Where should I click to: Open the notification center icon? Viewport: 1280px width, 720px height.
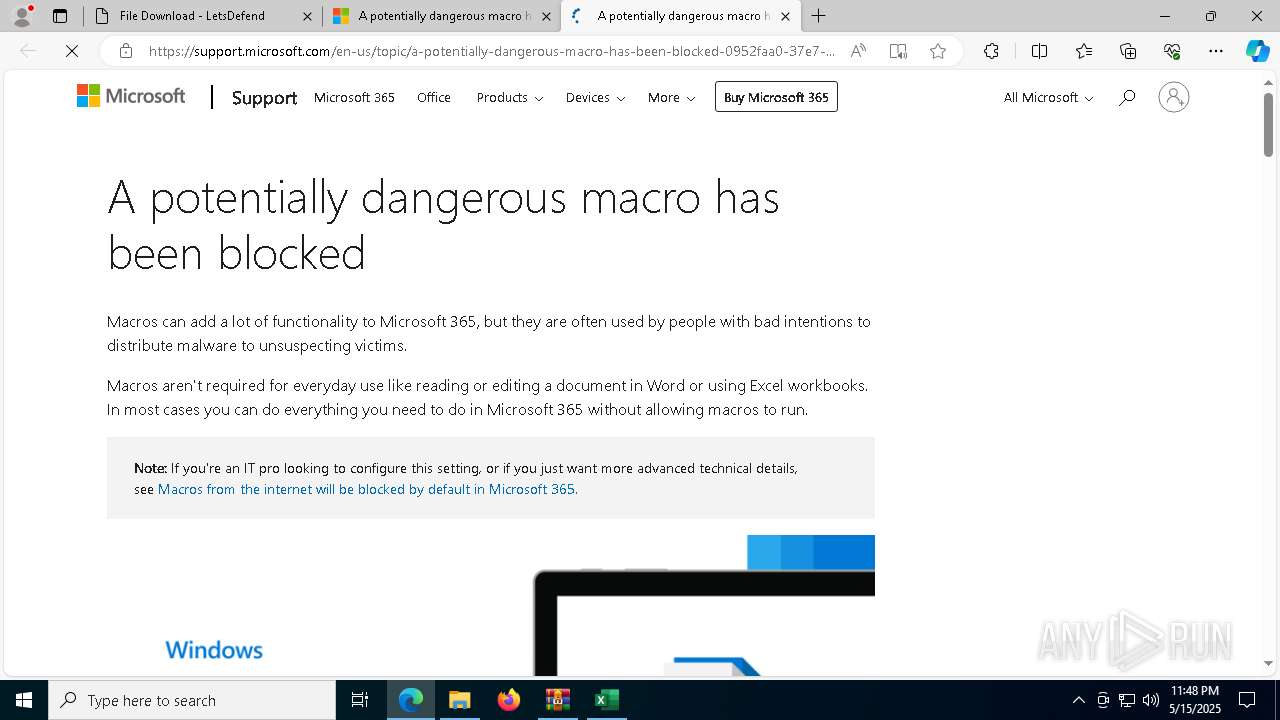1247,700
